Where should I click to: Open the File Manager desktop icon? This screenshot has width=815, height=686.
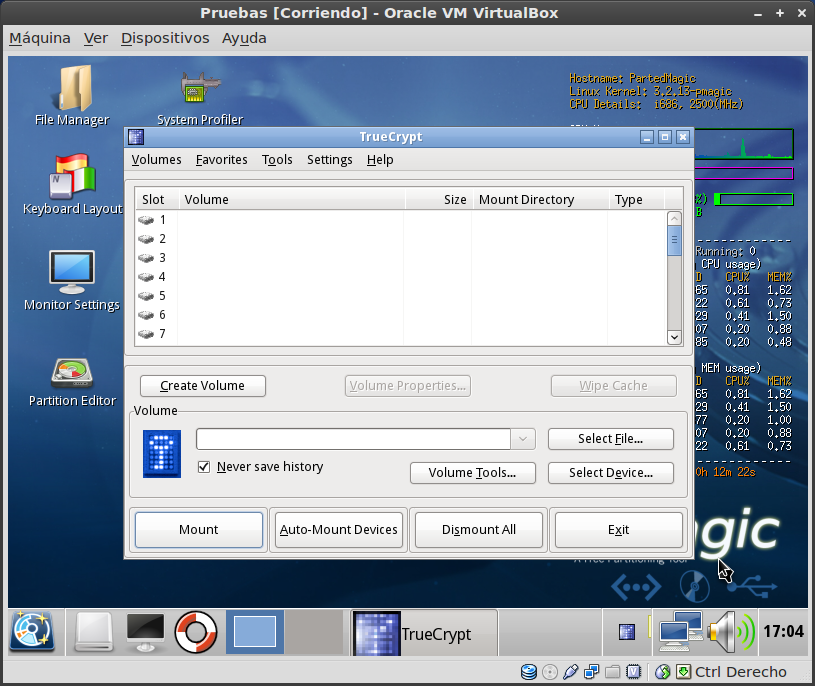(x=72, y=92)
